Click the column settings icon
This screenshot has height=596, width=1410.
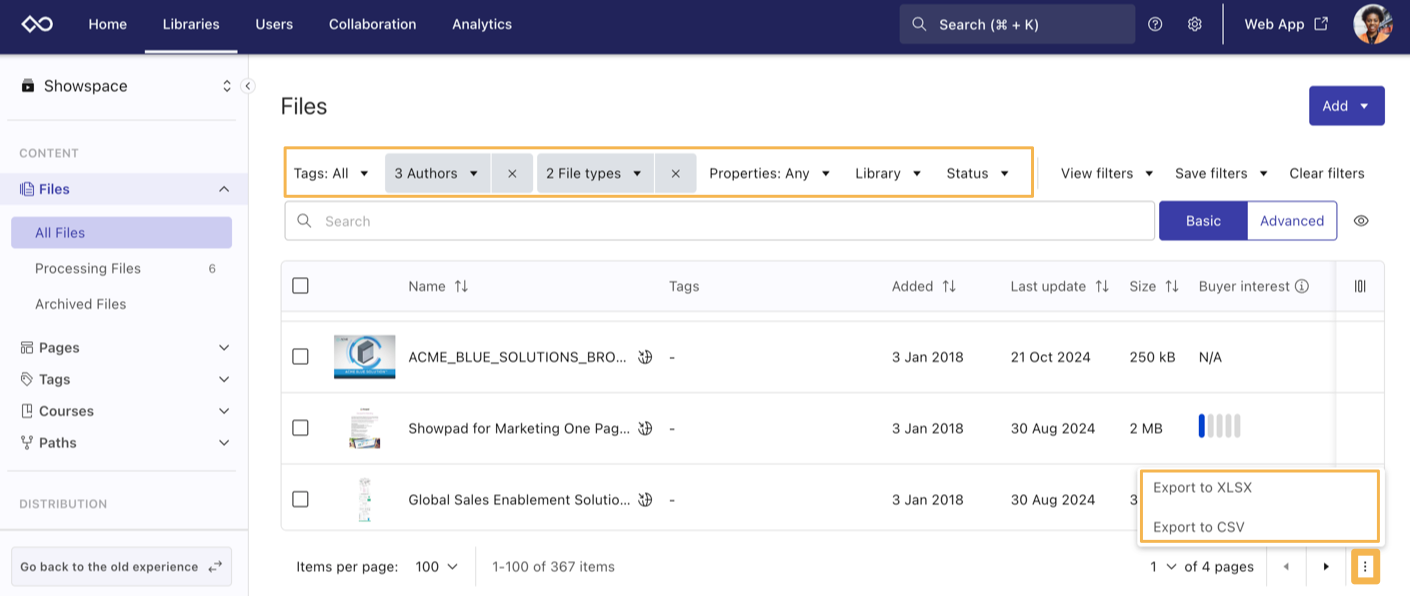click(1360, 286)
